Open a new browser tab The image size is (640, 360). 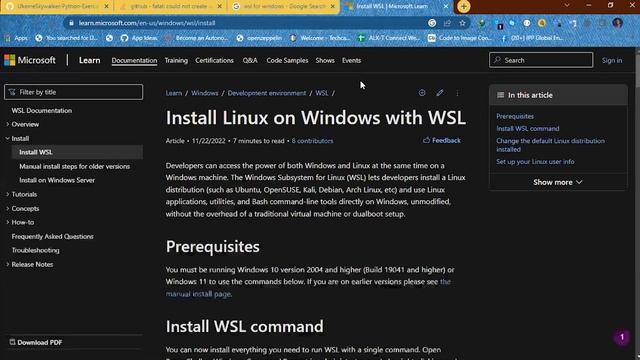click(463, 7)
